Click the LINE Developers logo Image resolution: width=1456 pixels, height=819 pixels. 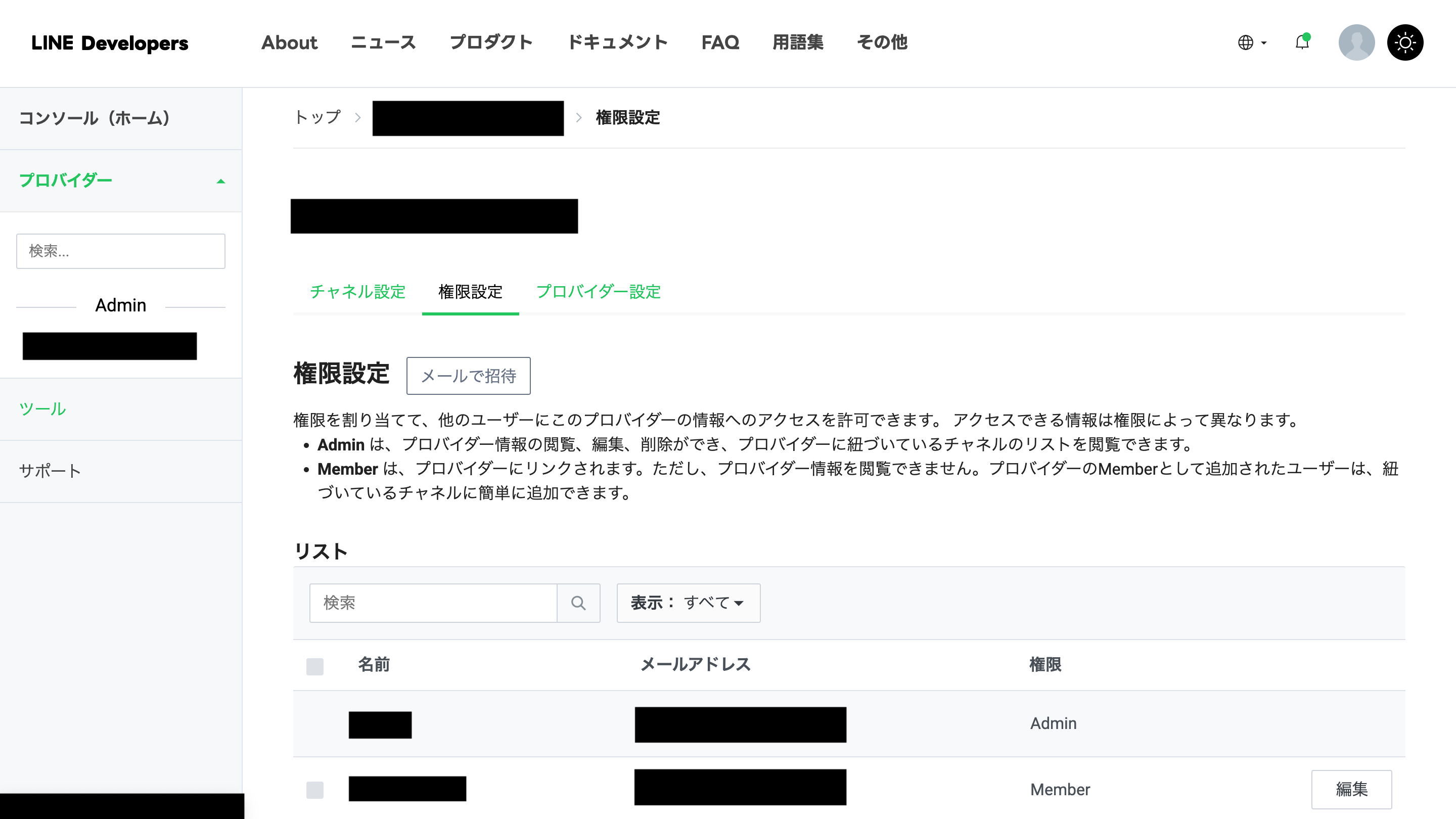point(110,43)
